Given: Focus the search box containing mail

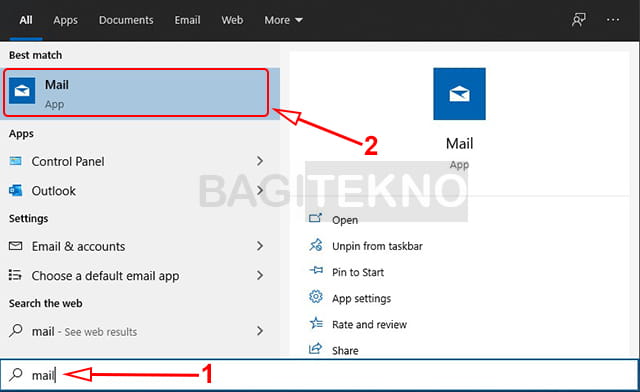Looking at the screenshot, I should [x=320, y=374].
